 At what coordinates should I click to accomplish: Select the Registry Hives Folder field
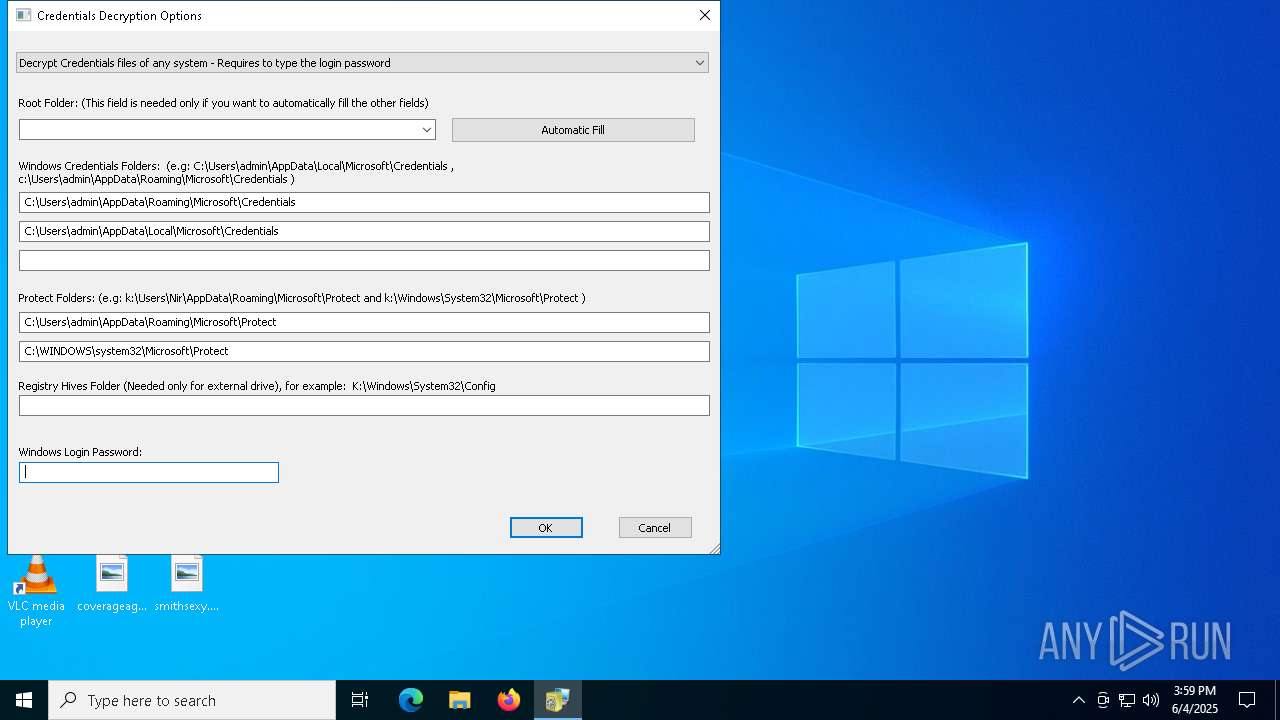click(364, 405)
